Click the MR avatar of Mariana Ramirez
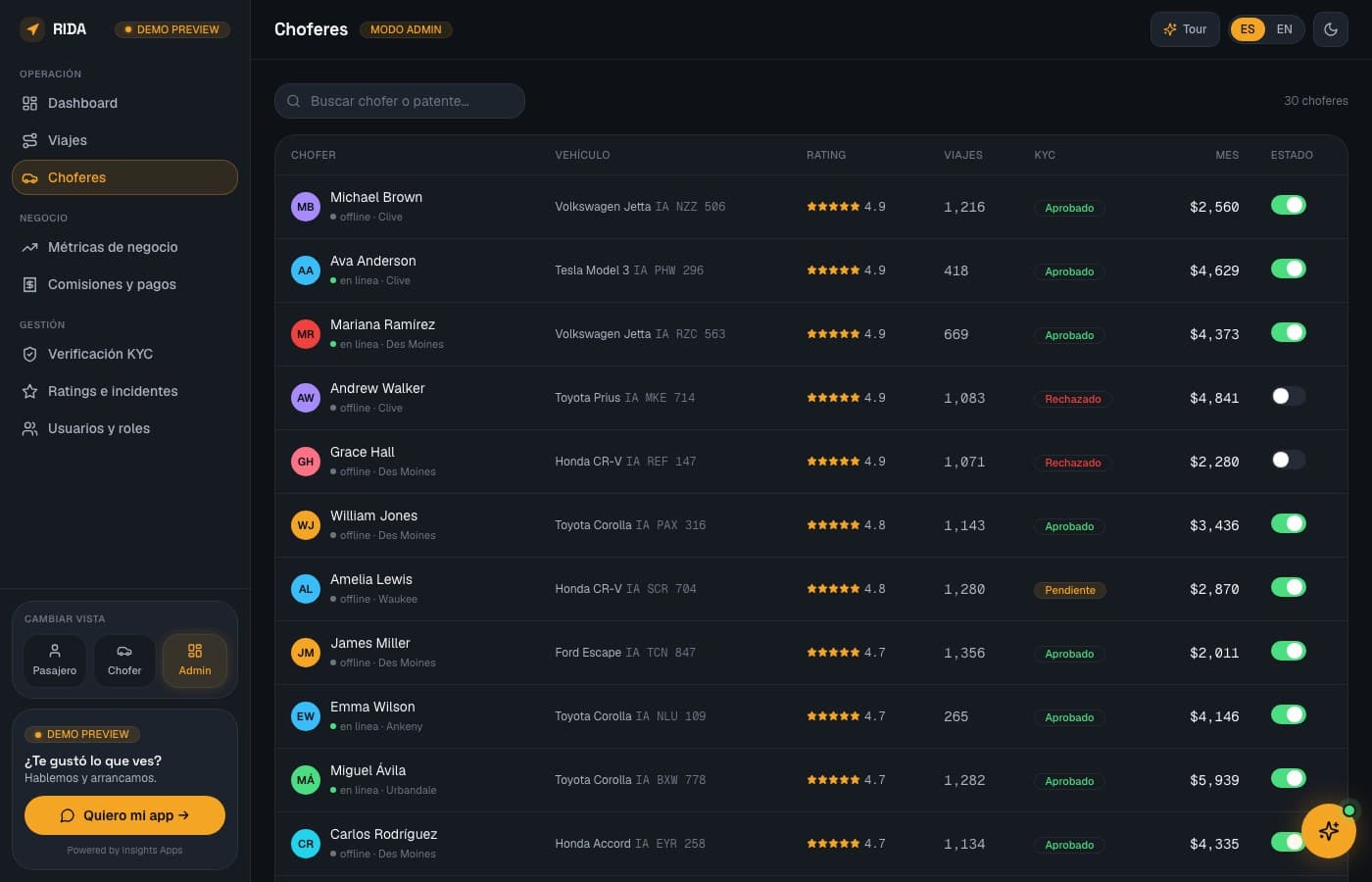The height and width of the screenshot is (882, 1372). click(x=306, y=334)
